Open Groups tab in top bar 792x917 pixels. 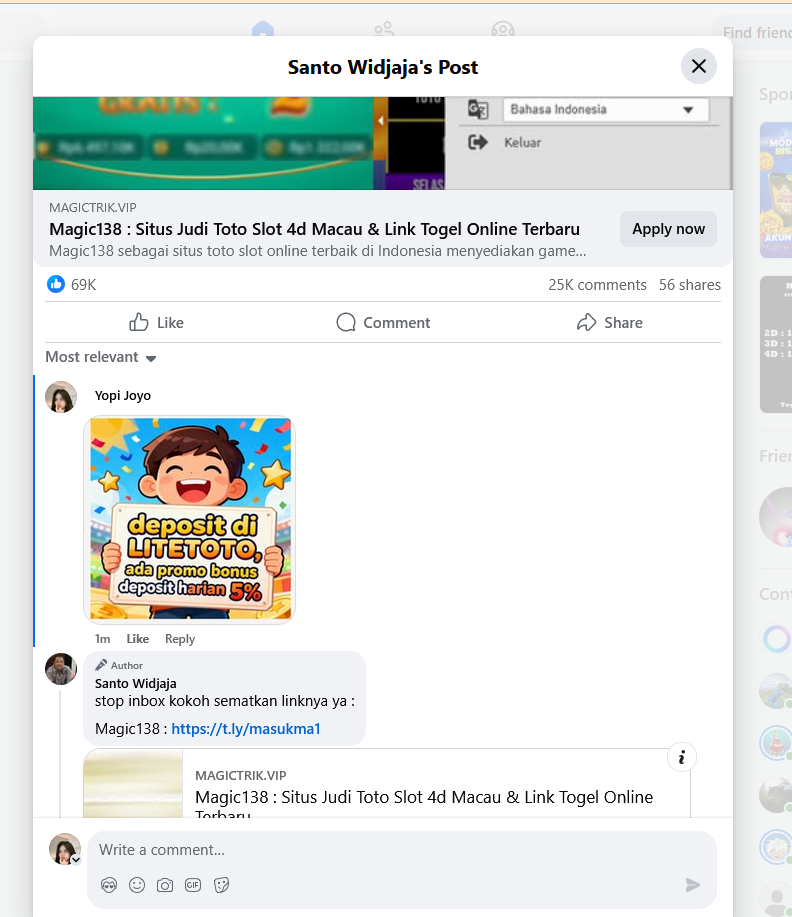click(503, 28)
